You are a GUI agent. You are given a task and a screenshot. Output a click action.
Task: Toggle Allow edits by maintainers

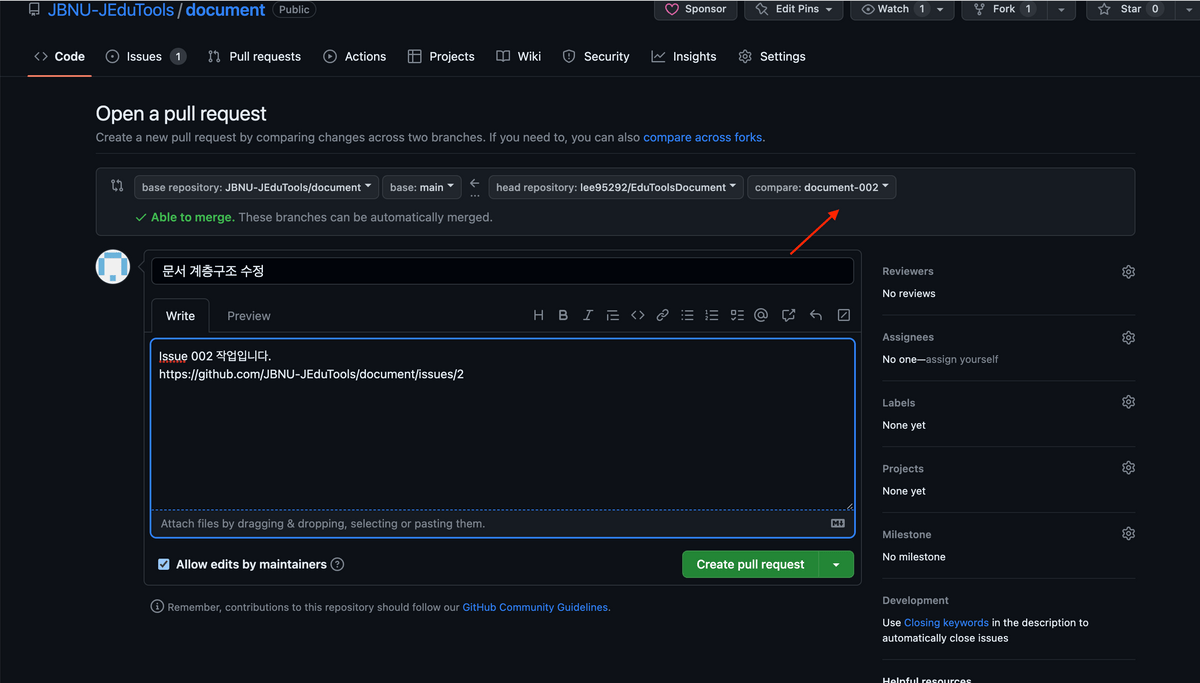point(164,564)
